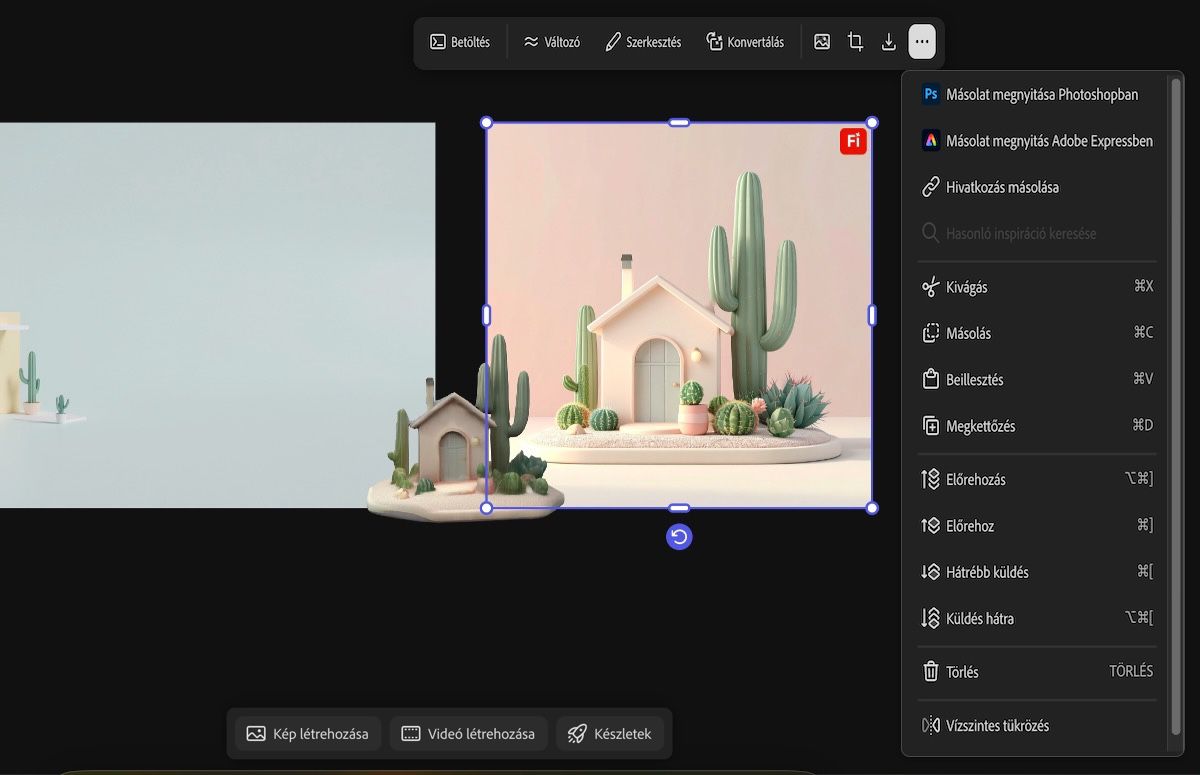Select Másolat megnyitása Photoshopban
The width and height of the screenshot is (1200, 775).
1030,94
